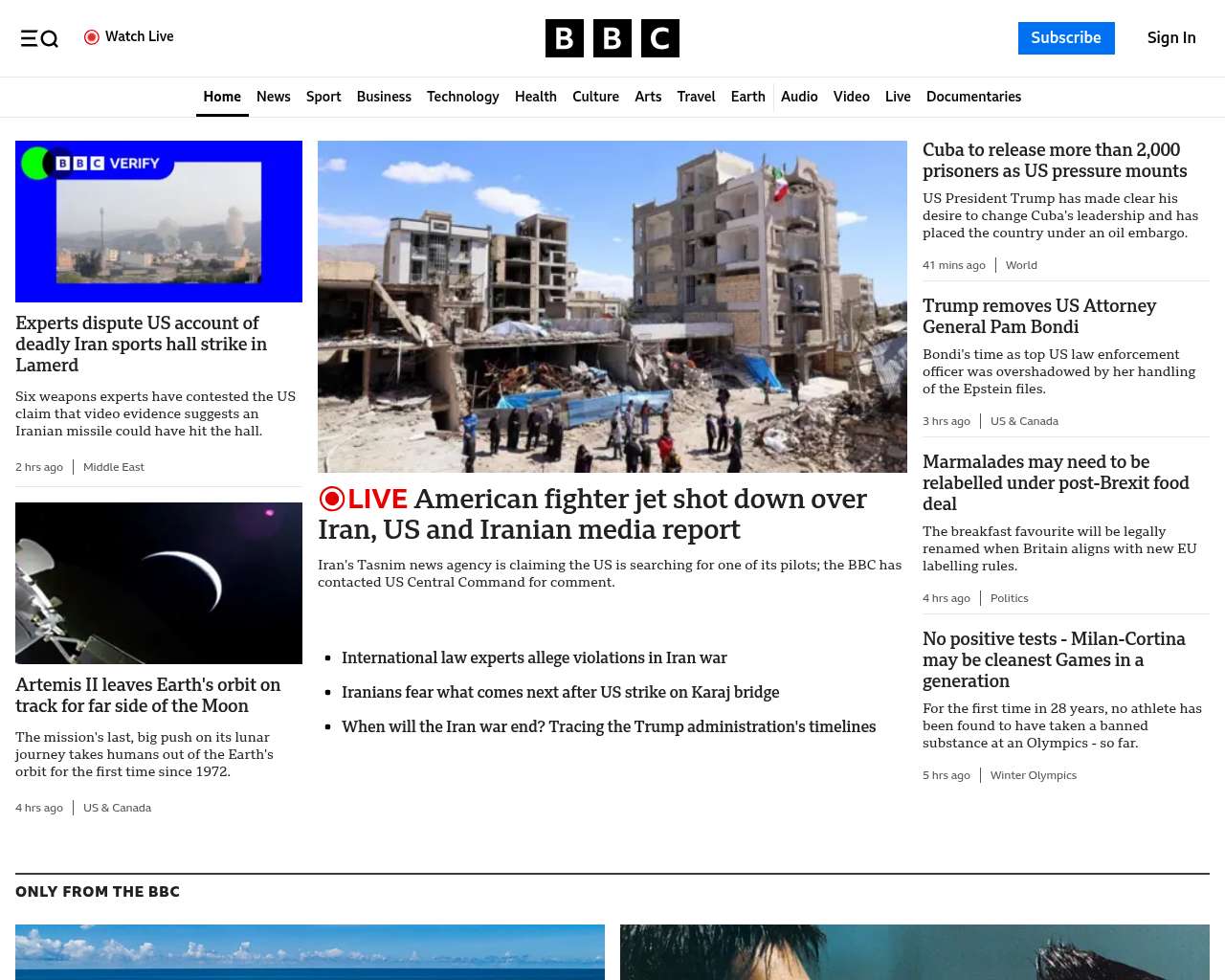
Task: Click the red LIVE indicator icon
Action: (x=332, y=499)
